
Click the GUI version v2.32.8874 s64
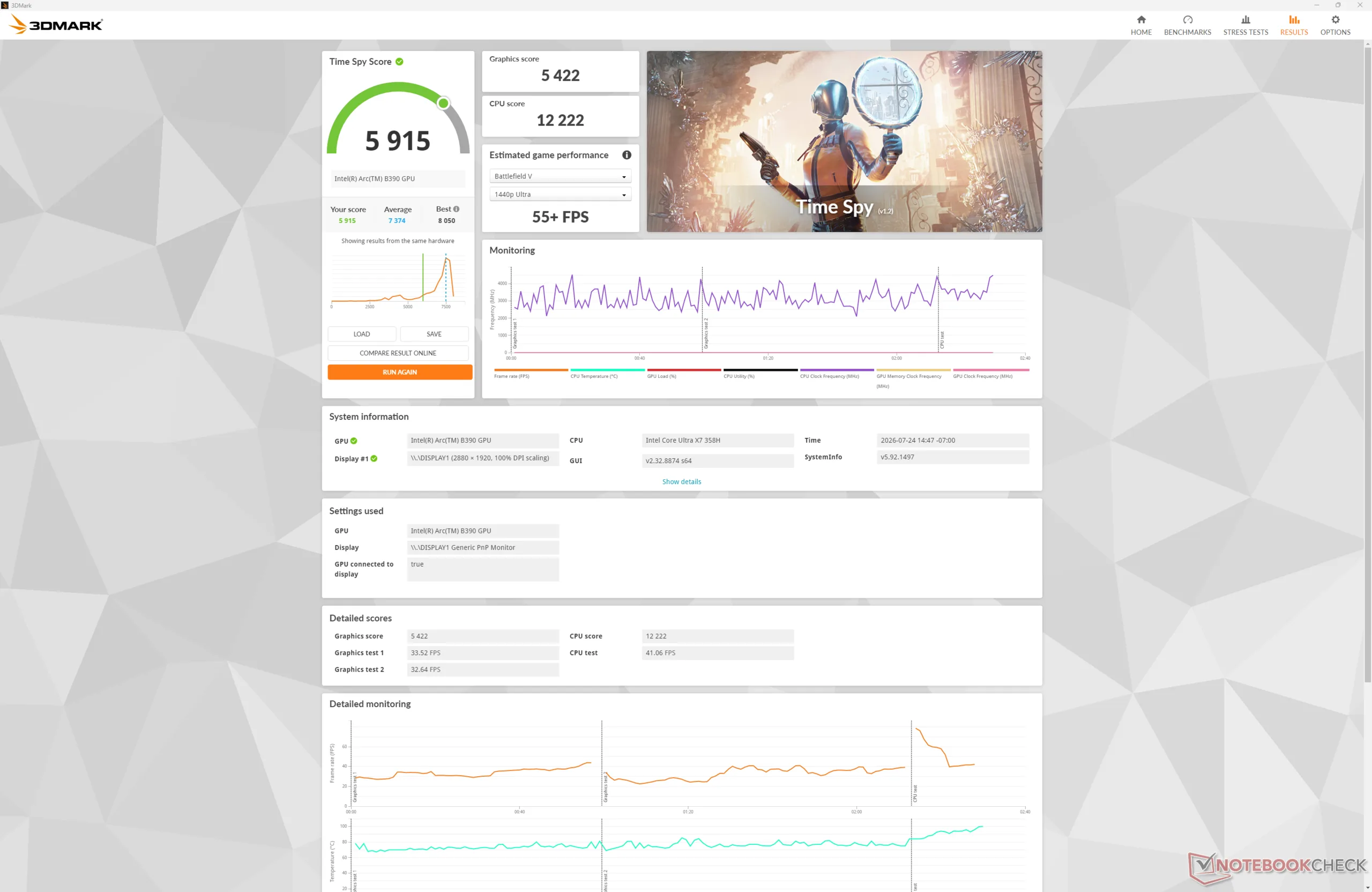click(x=718, y=462)
